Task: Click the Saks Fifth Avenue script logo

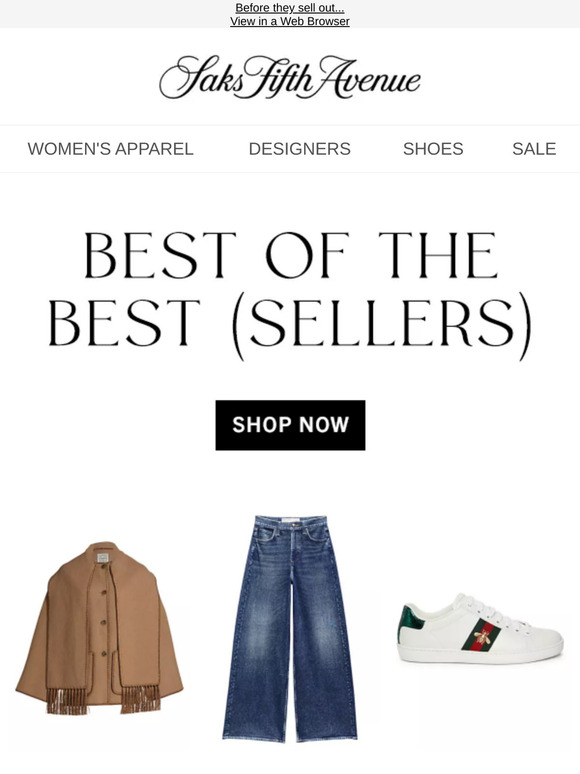Action: (x=290, y=77)
